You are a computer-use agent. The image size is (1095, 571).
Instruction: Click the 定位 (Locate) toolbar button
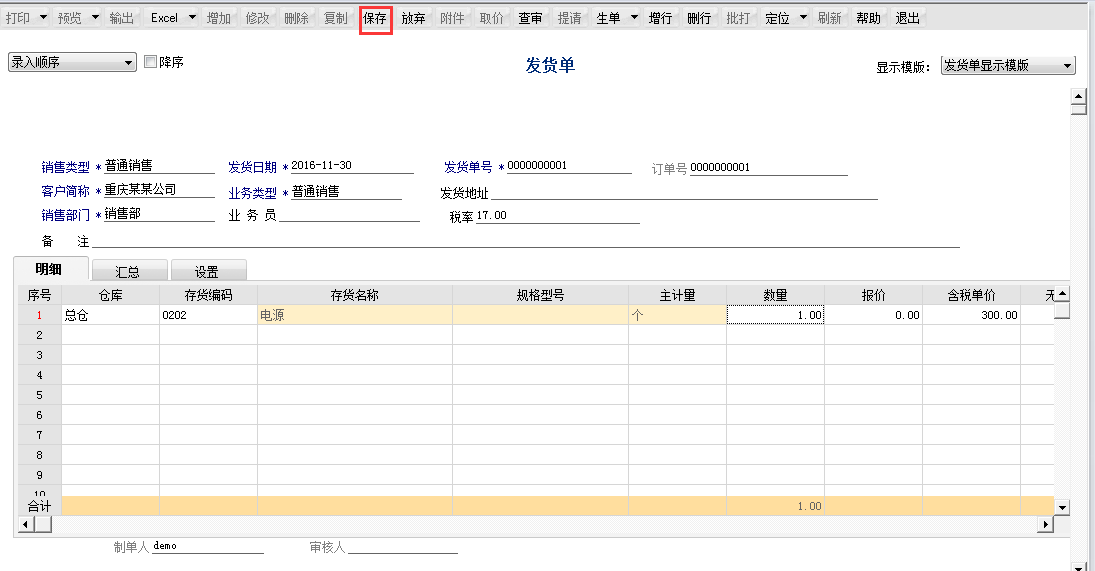tap(777, 19)
